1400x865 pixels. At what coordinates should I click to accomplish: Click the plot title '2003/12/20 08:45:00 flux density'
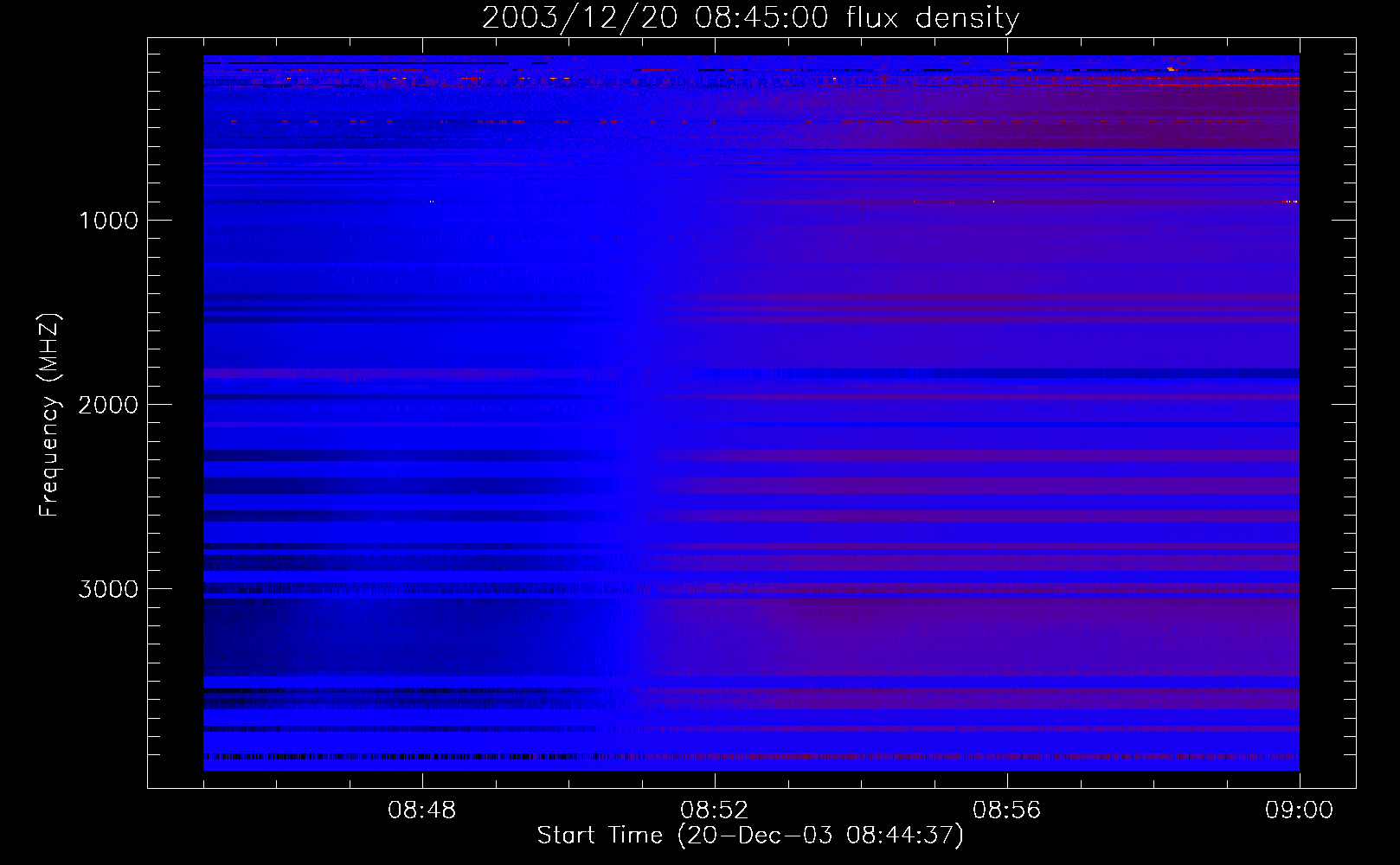[750, 17]
